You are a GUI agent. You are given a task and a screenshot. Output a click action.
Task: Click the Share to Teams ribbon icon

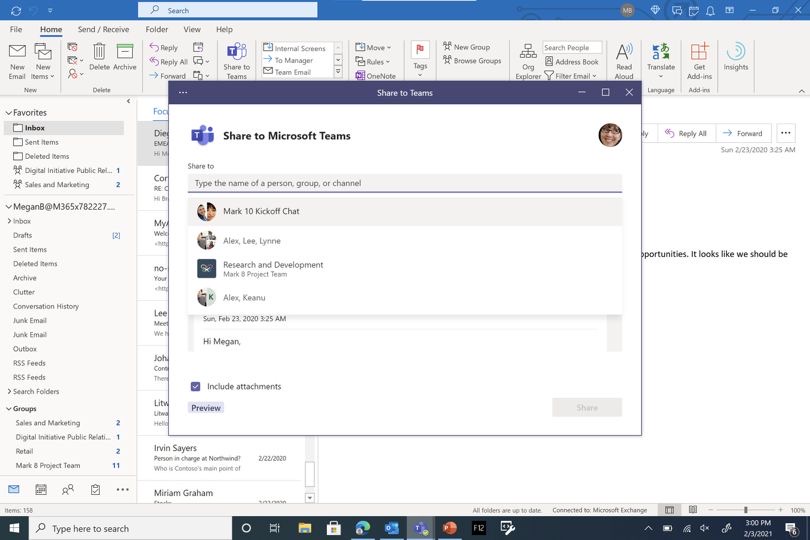pos(237,61)
